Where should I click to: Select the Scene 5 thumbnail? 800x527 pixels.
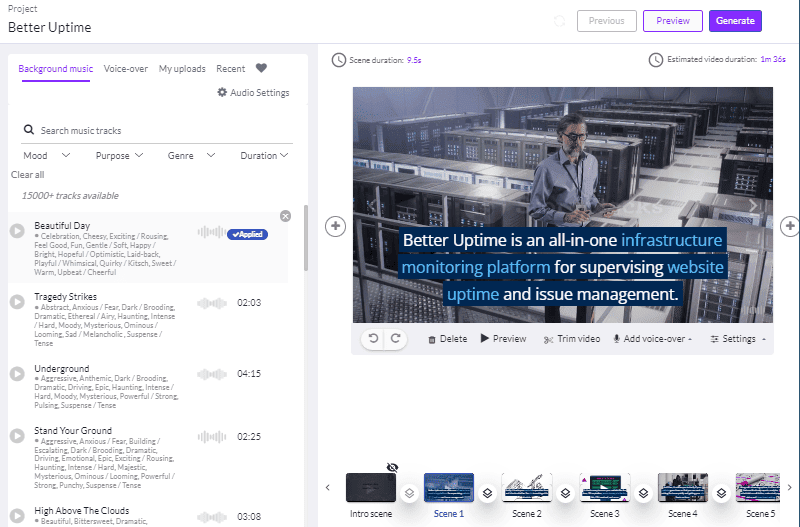tap(758, 487)
